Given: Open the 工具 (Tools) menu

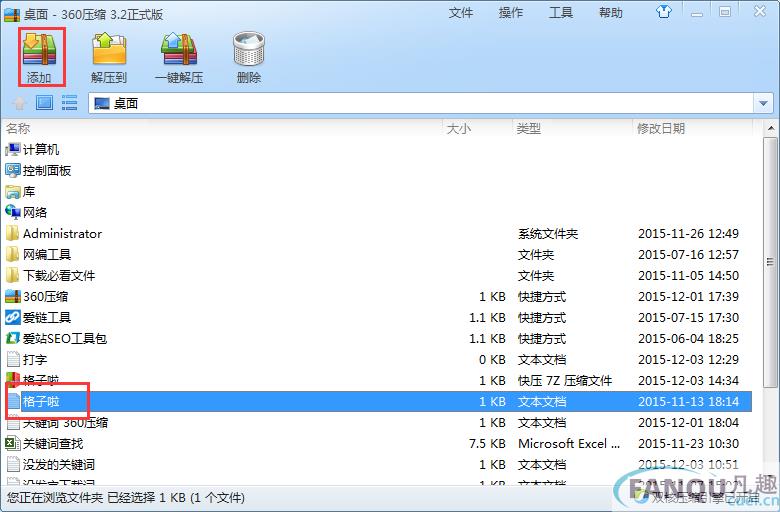Looking at the screenshot, I should coord(561,13).
